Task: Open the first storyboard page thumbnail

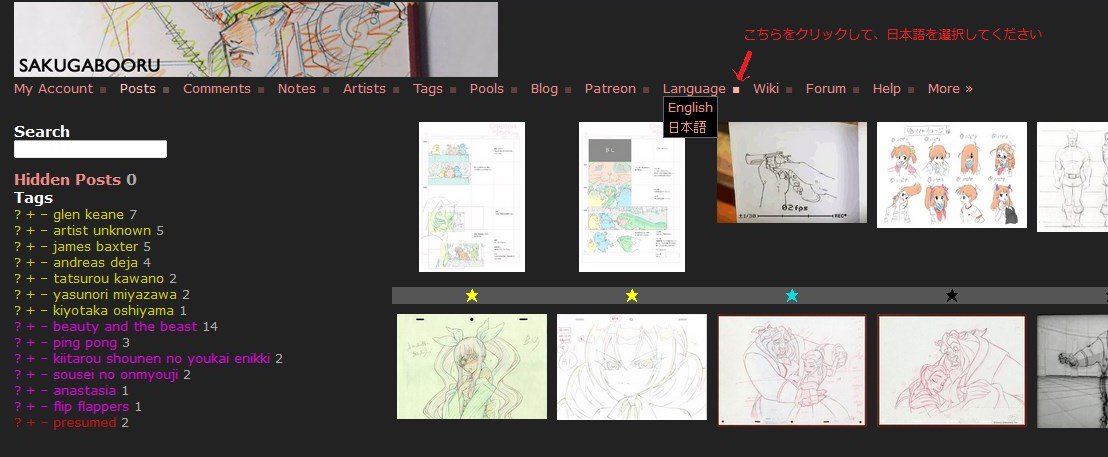Action: (472, 197)
